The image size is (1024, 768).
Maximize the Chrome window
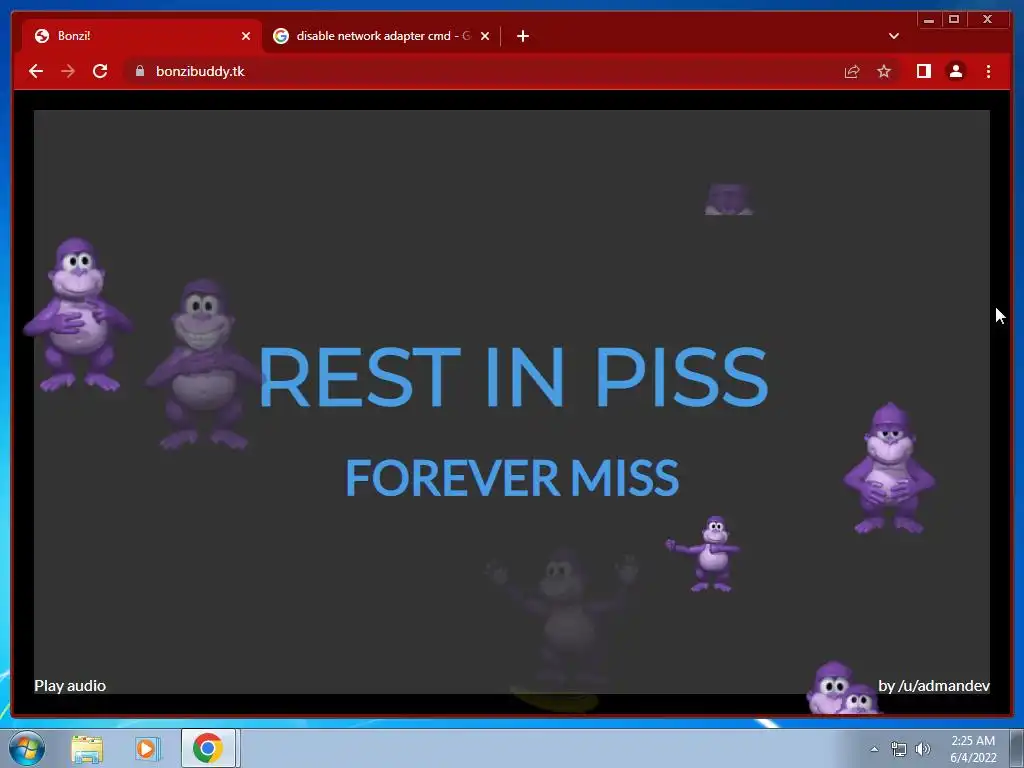tap(953, 20)
